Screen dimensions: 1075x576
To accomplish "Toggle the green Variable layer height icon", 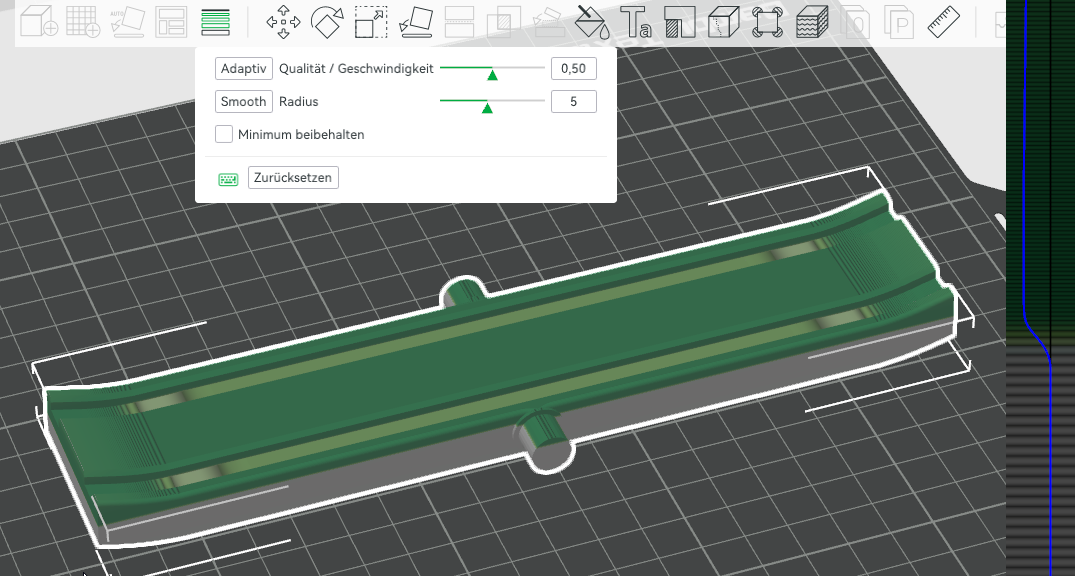I will click(x=216, y=22).
